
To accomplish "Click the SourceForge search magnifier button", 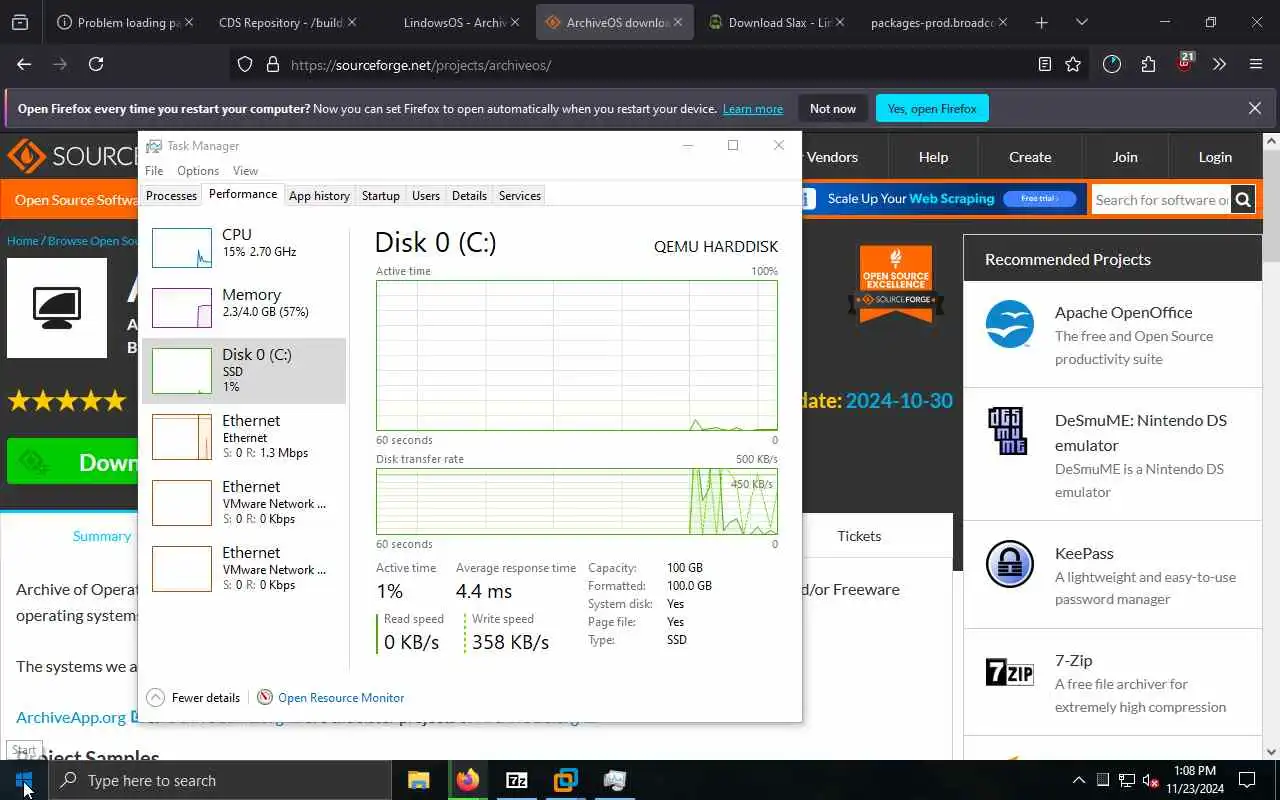I will 1242,199.
